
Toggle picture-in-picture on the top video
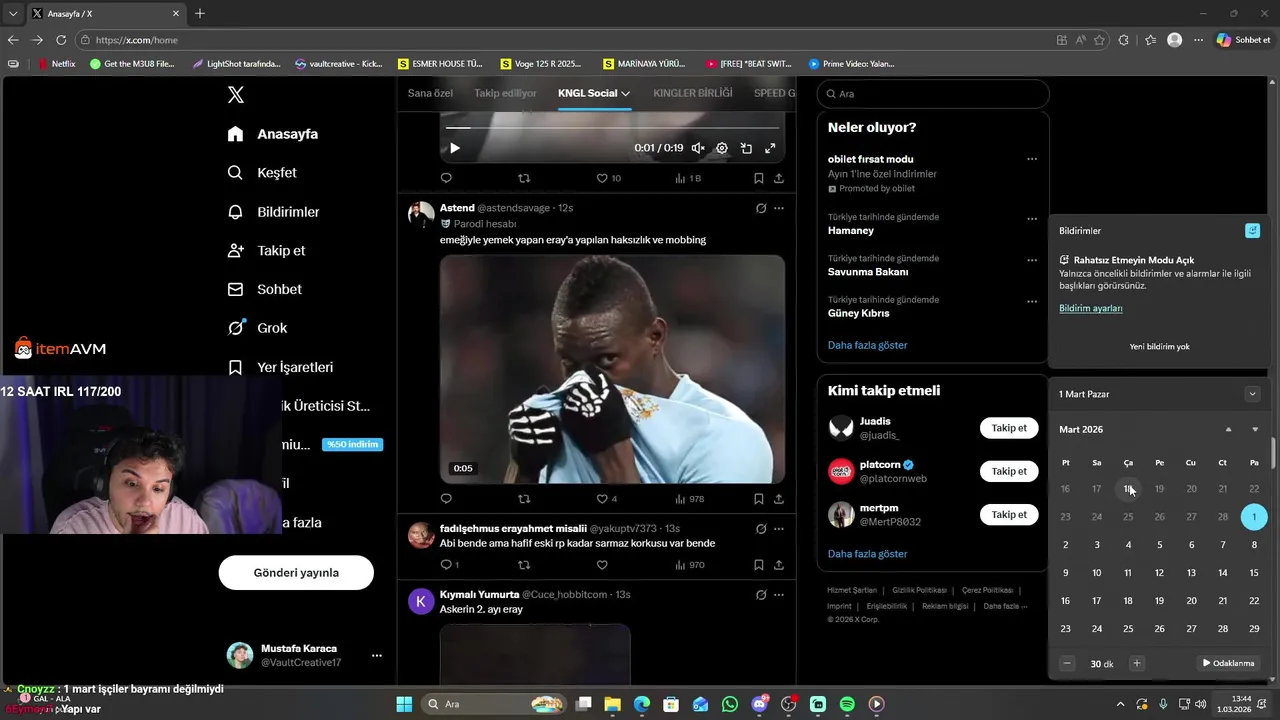click(746, 148)
